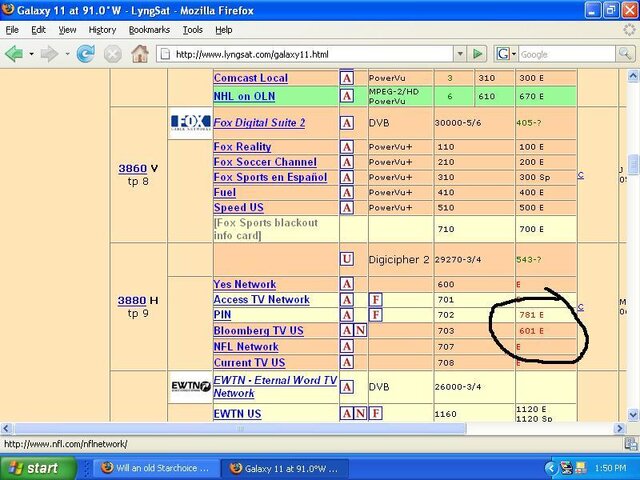The image size is (640, 480).
Task: Click the horizontal scrollbar thumb
Action: tap(240, 428)
